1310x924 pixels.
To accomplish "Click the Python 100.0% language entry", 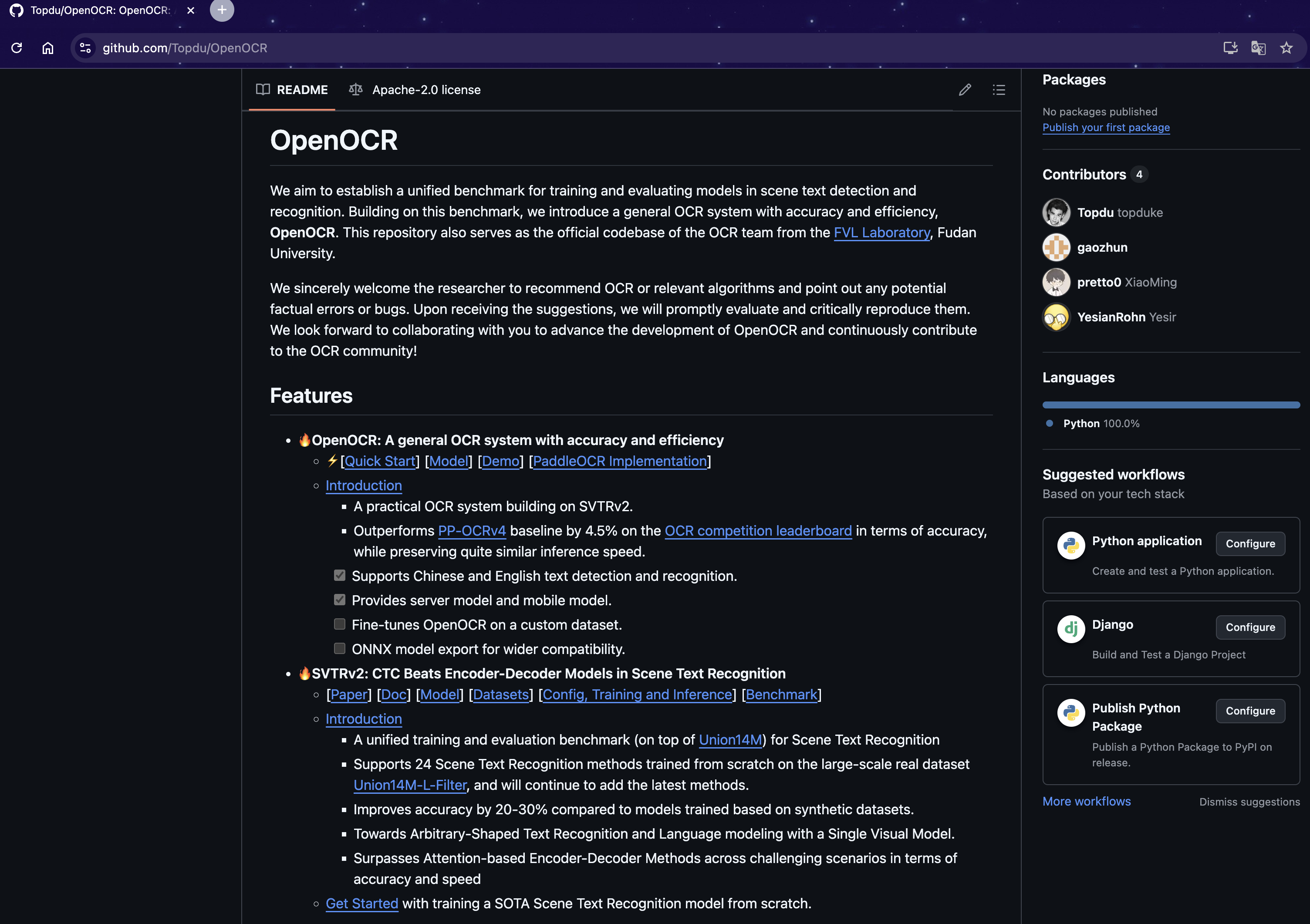I will tap(1093, 423).
